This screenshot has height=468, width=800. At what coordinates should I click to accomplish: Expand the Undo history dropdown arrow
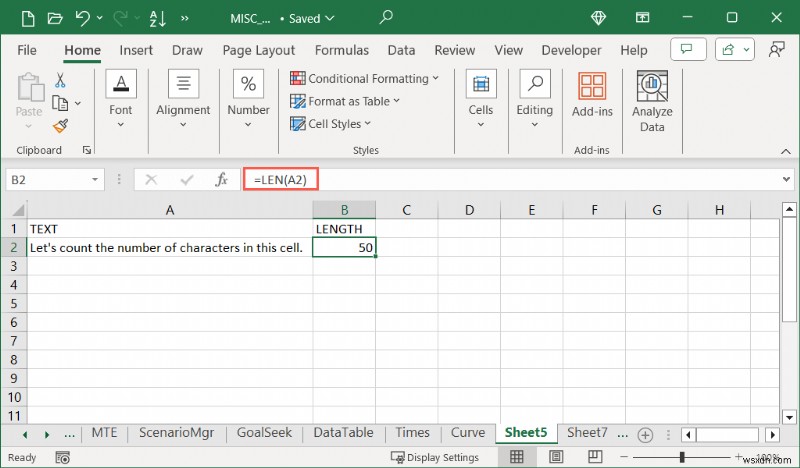pos(99,18)
